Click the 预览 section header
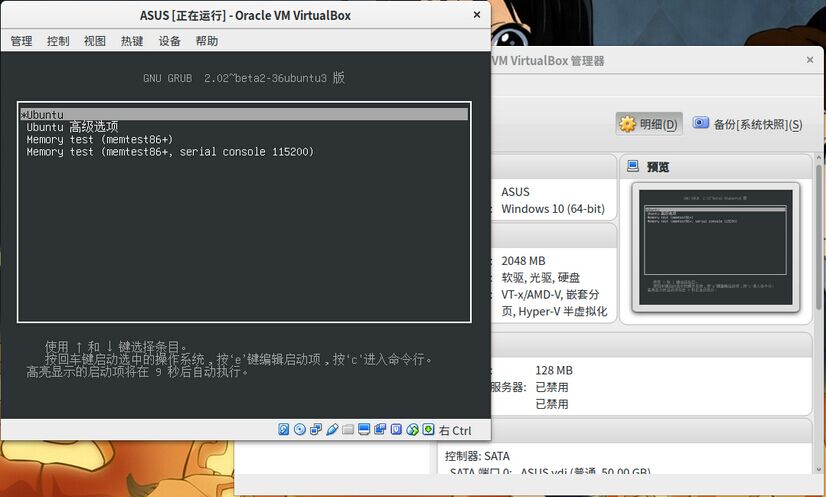The width and height of the screenshot is (826, 497). (x=716, y=167)
